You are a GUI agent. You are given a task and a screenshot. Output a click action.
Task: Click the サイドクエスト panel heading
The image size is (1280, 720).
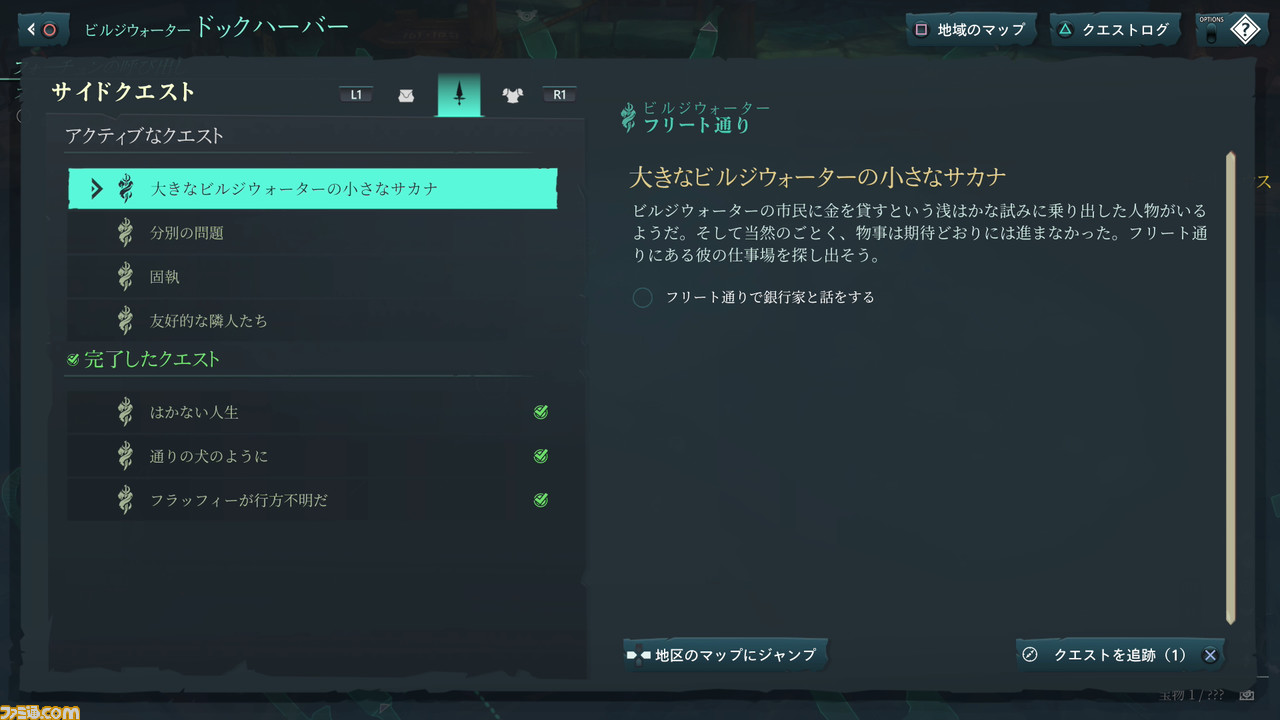(x=124, y=92)
